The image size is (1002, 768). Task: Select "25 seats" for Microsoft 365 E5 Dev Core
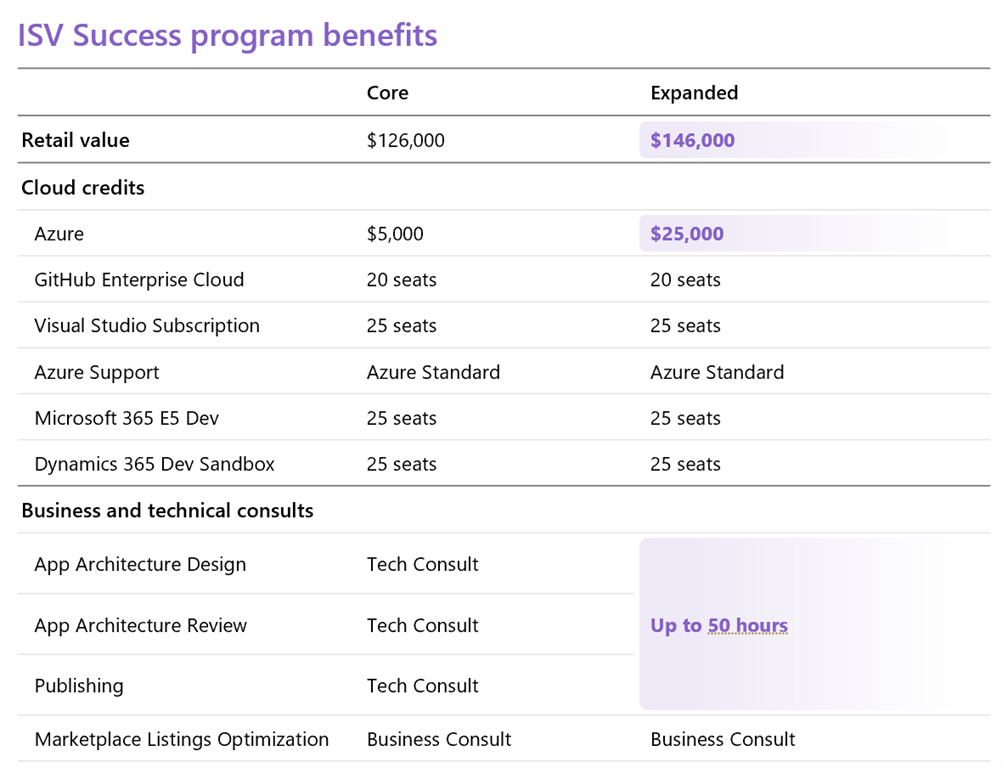(x=402, y=418)
